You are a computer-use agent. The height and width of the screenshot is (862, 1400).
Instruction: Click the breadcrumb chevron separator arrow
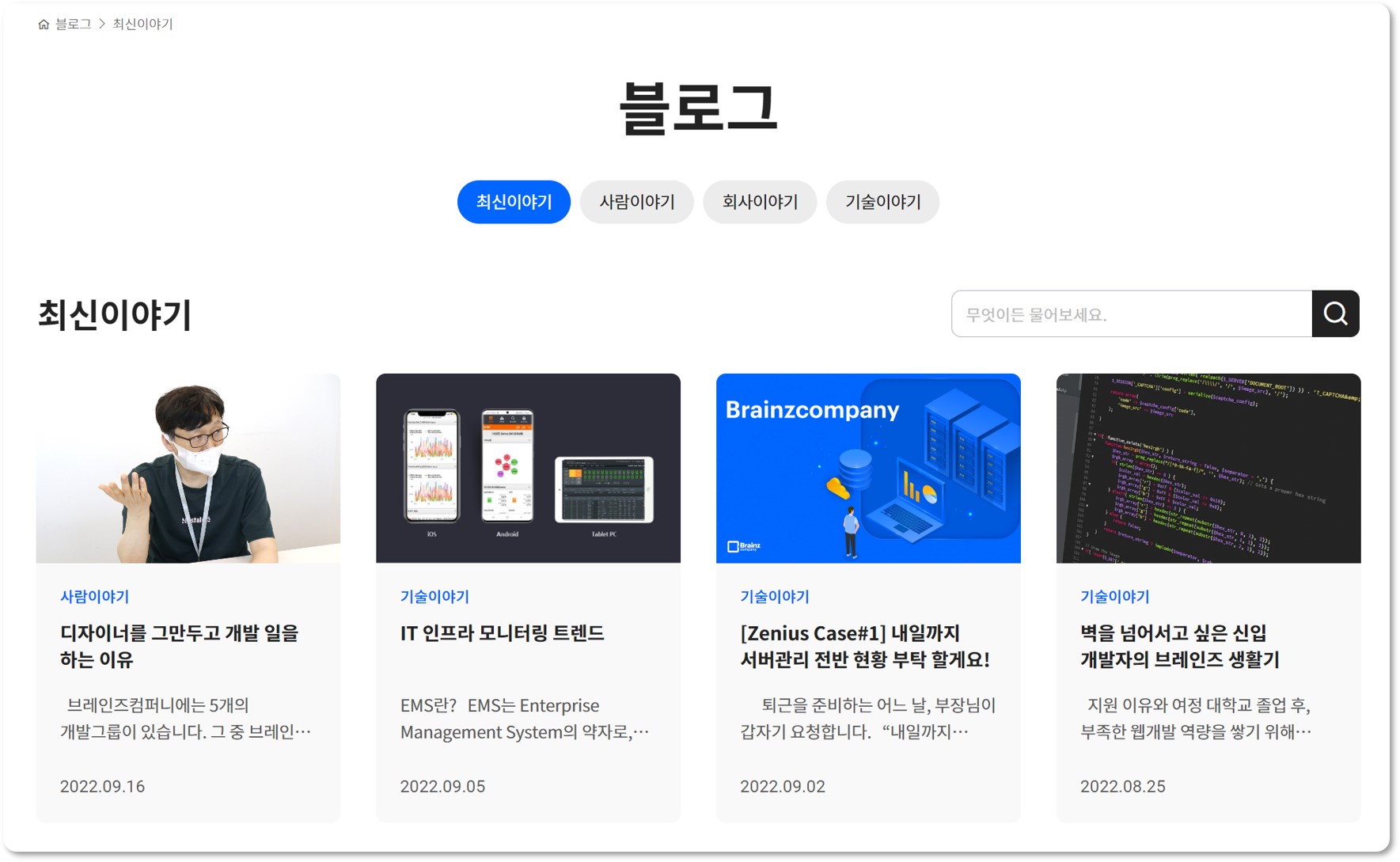[102, 25]
